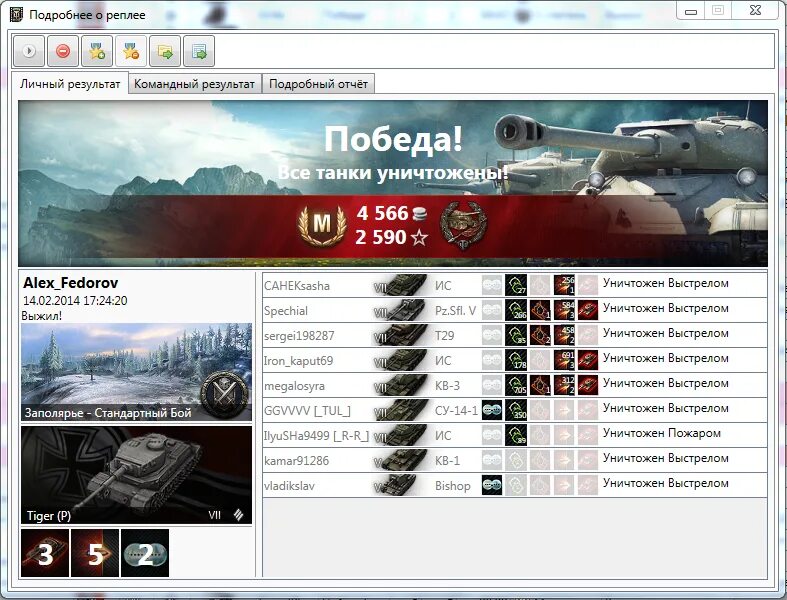Click critical hits icon in sergei198287 row
Image resolution: width=787 pixels, height=600 pixels.
540,335
